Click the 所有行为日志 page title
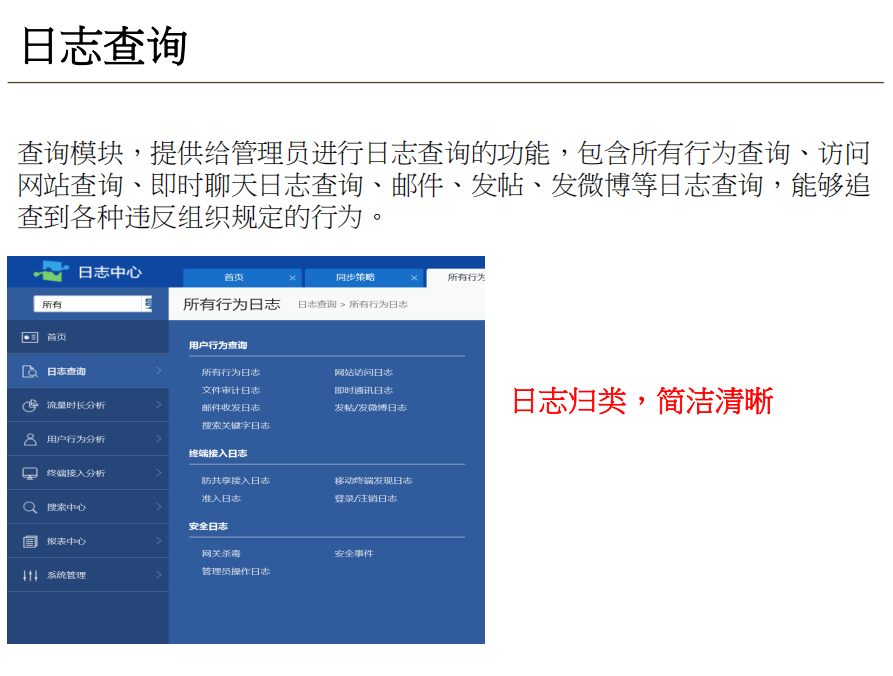The height and width of the screenshot is (676, 893). (x=231, y=304)
